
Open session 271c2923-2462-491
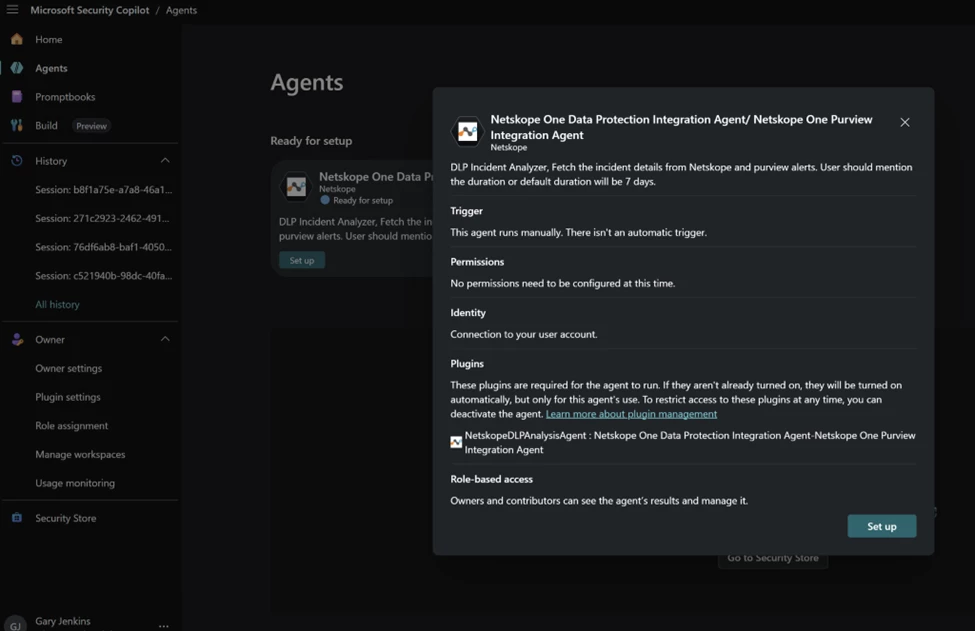(x=102, y=218)
